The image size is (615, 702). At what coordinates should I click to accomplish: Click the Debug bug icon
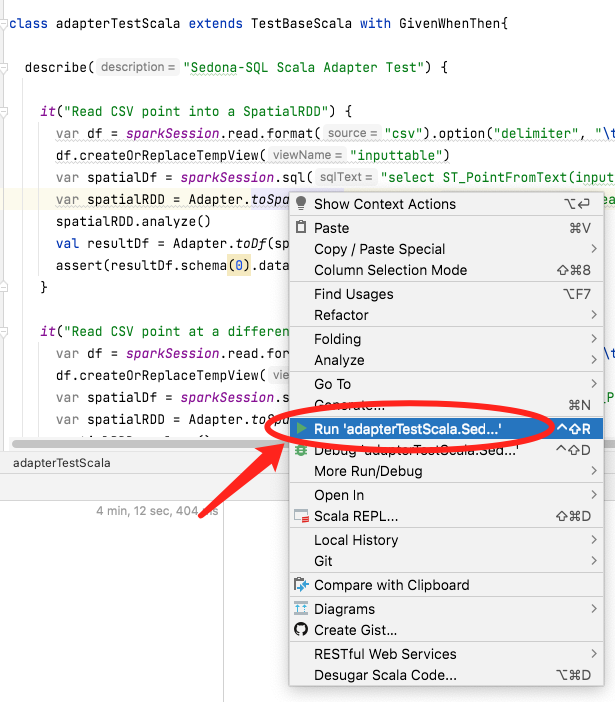pyautogui.click(x=301, y=450)
